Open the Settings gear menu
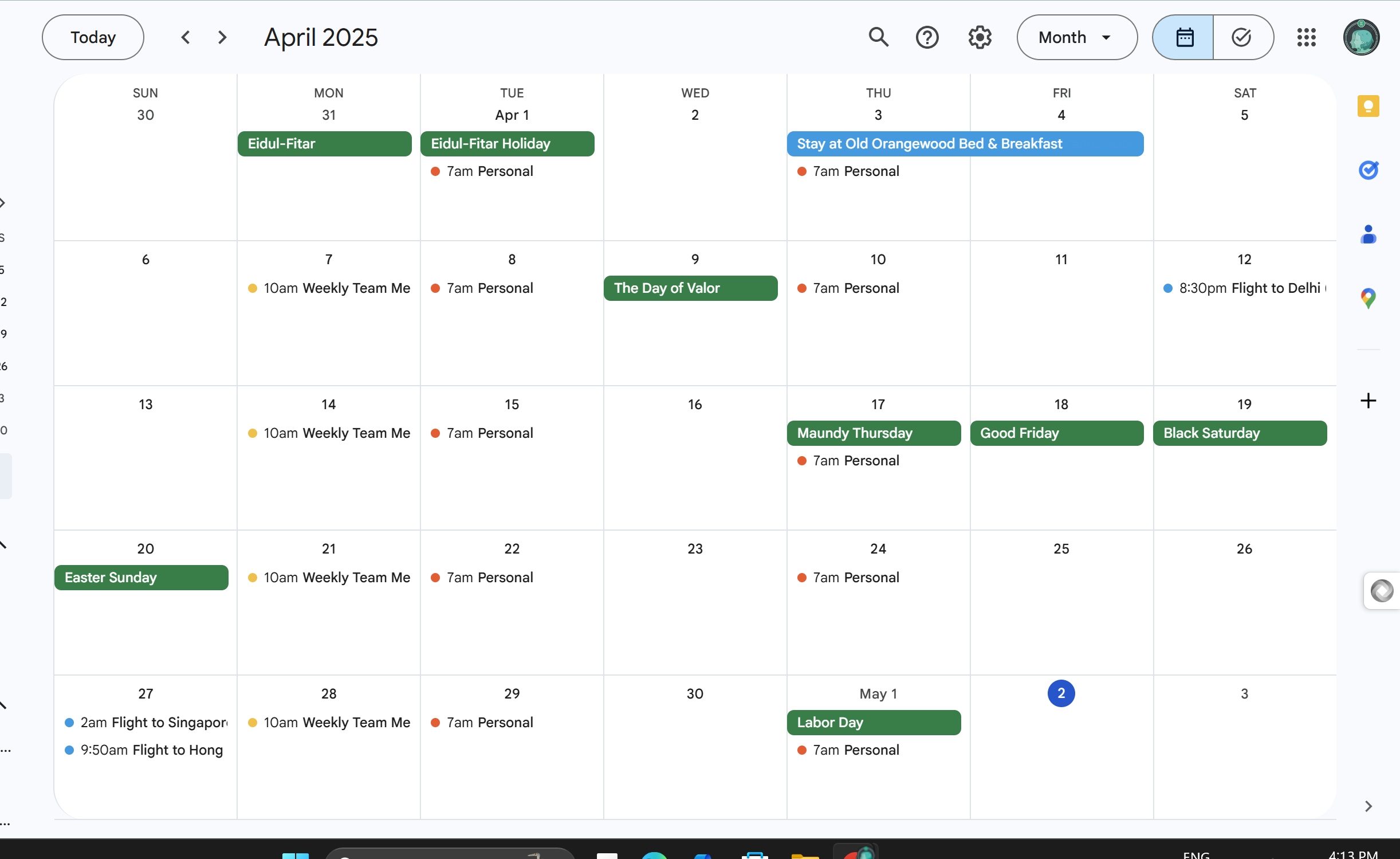 pyautogui.click(x=980, y=37)
